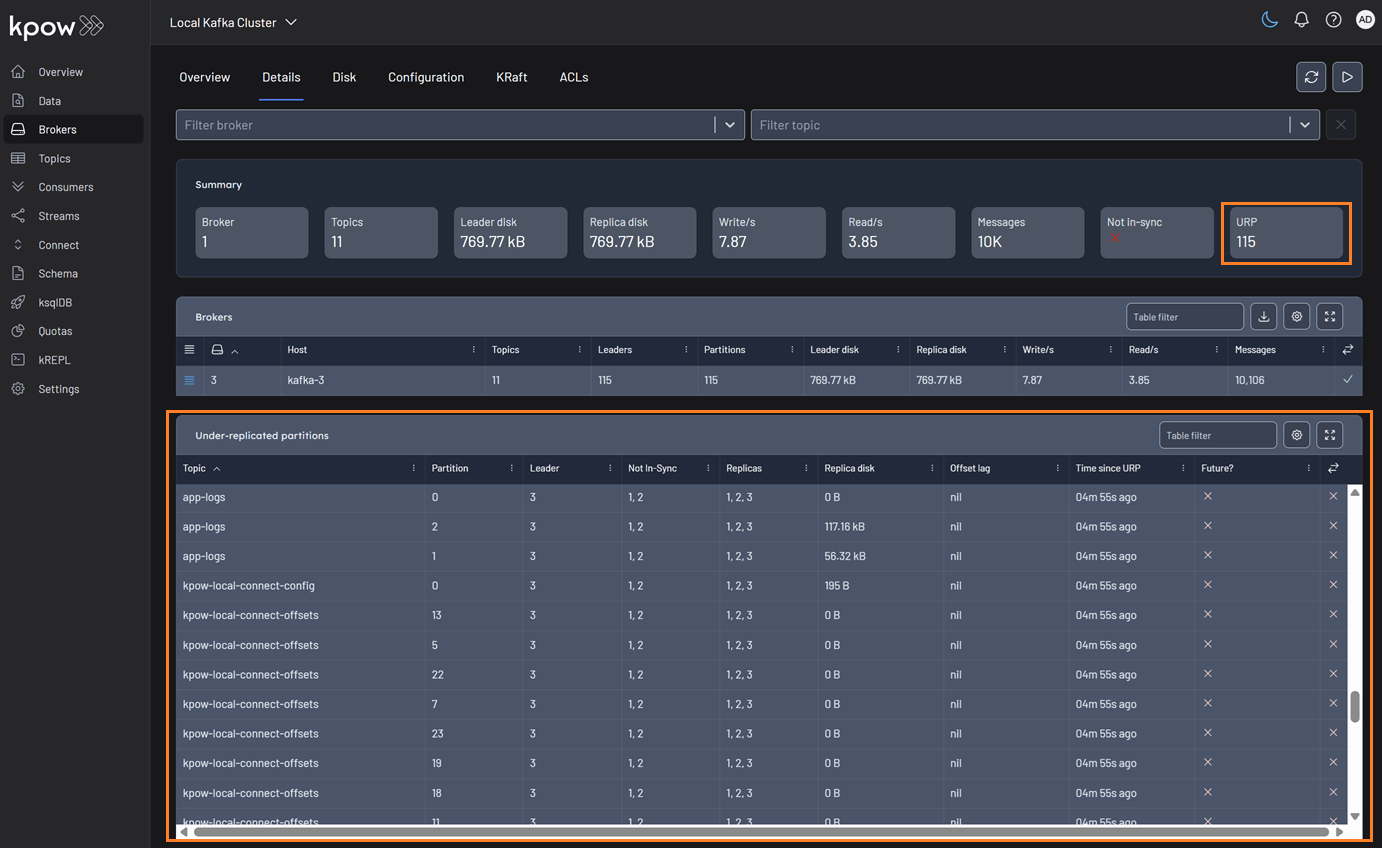
Task: Switch to the Configuration tab
Action: pyautogui.click(x=426, y=77)
